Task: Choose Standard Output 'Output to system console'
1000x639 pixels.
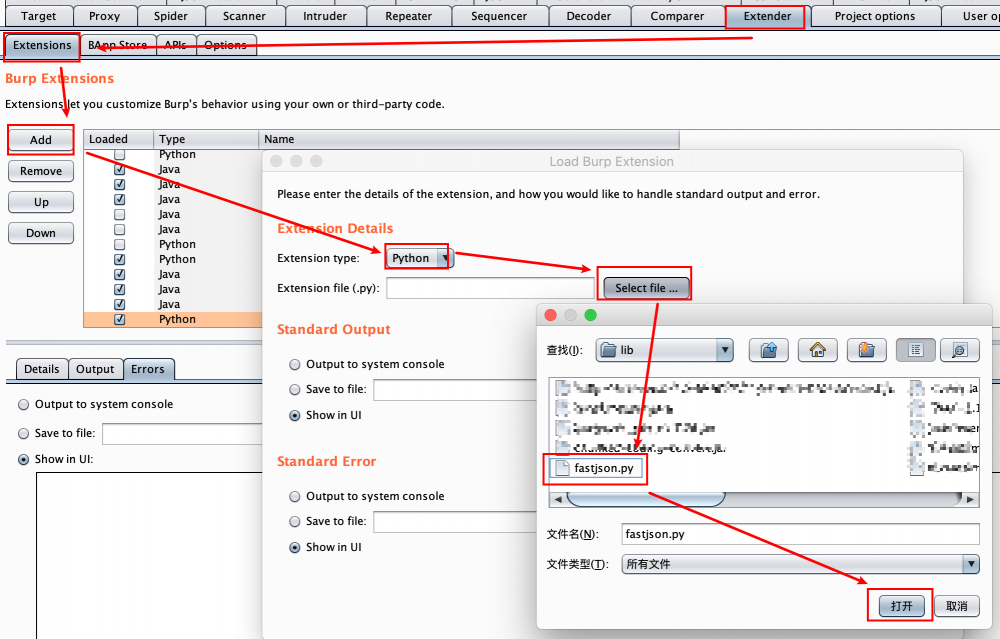Action: pyautogui.click(x=295, y=364)
